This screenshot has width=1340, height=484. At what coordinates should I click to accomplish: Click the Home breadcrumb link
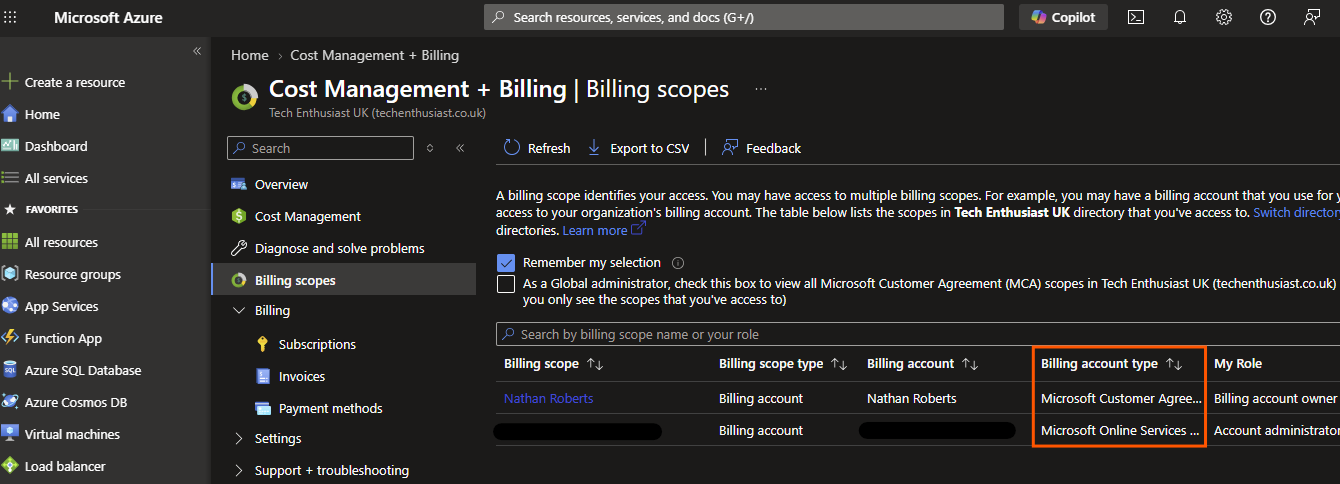(x=249, y=55)
